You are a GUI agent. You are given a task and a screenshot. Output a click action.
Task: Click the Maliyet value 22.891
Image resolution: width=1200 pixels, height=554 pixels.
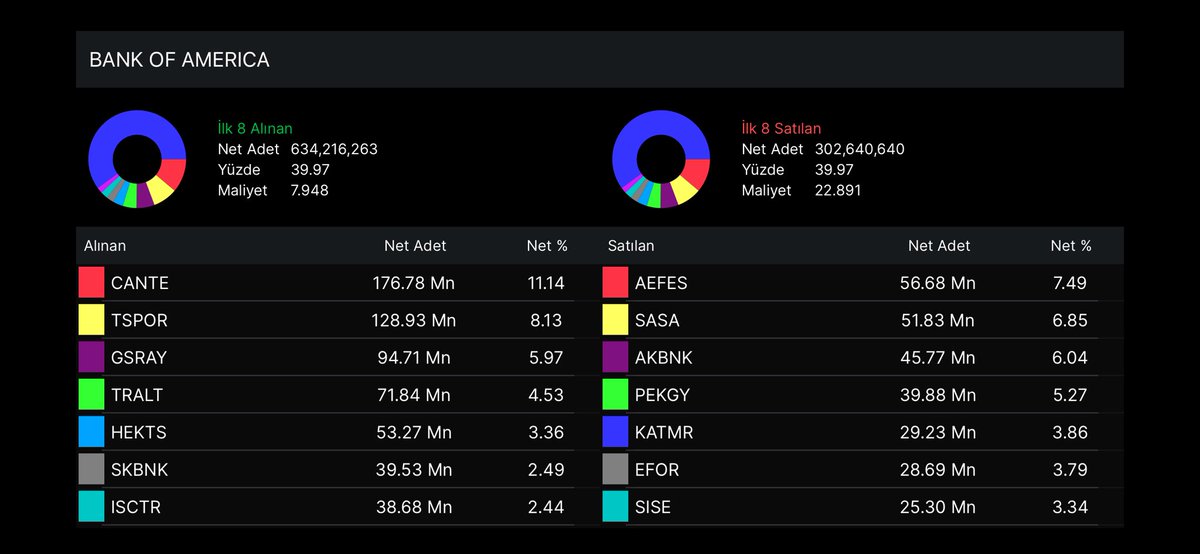click(x=838, y=190)
